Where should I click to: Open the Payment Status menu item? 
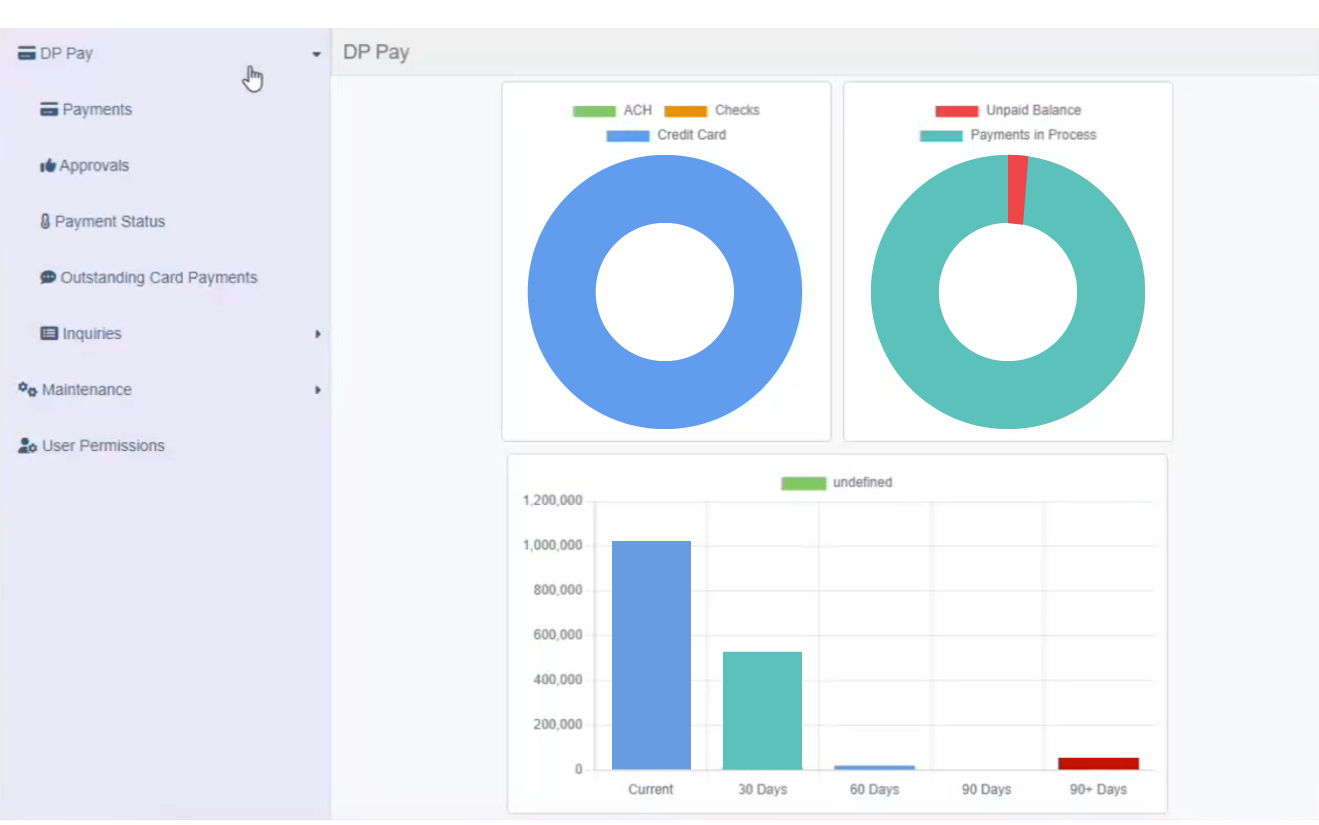[x=109, y=222]
